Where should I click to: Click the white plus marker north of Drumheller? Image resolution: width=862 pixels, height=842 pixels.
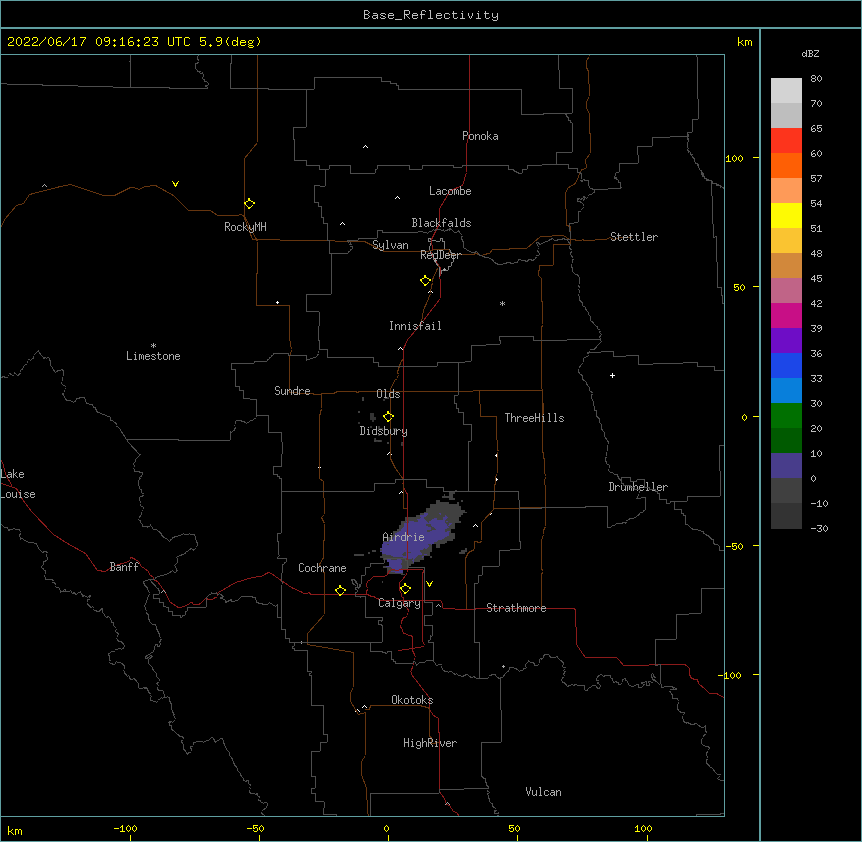coord(612,375)
